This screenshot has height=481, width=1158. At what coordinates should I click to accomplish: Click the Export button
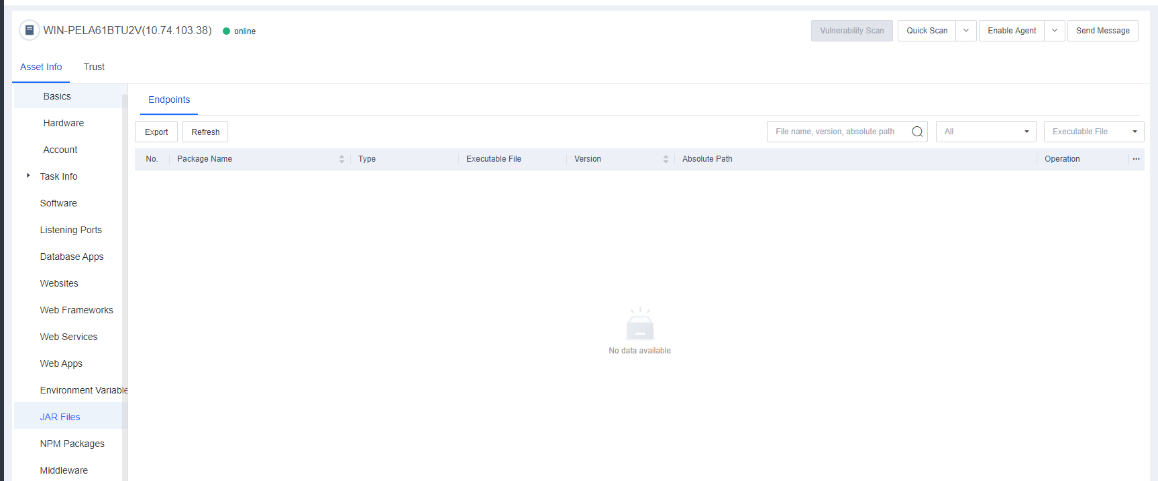click(x=157, y=132)
